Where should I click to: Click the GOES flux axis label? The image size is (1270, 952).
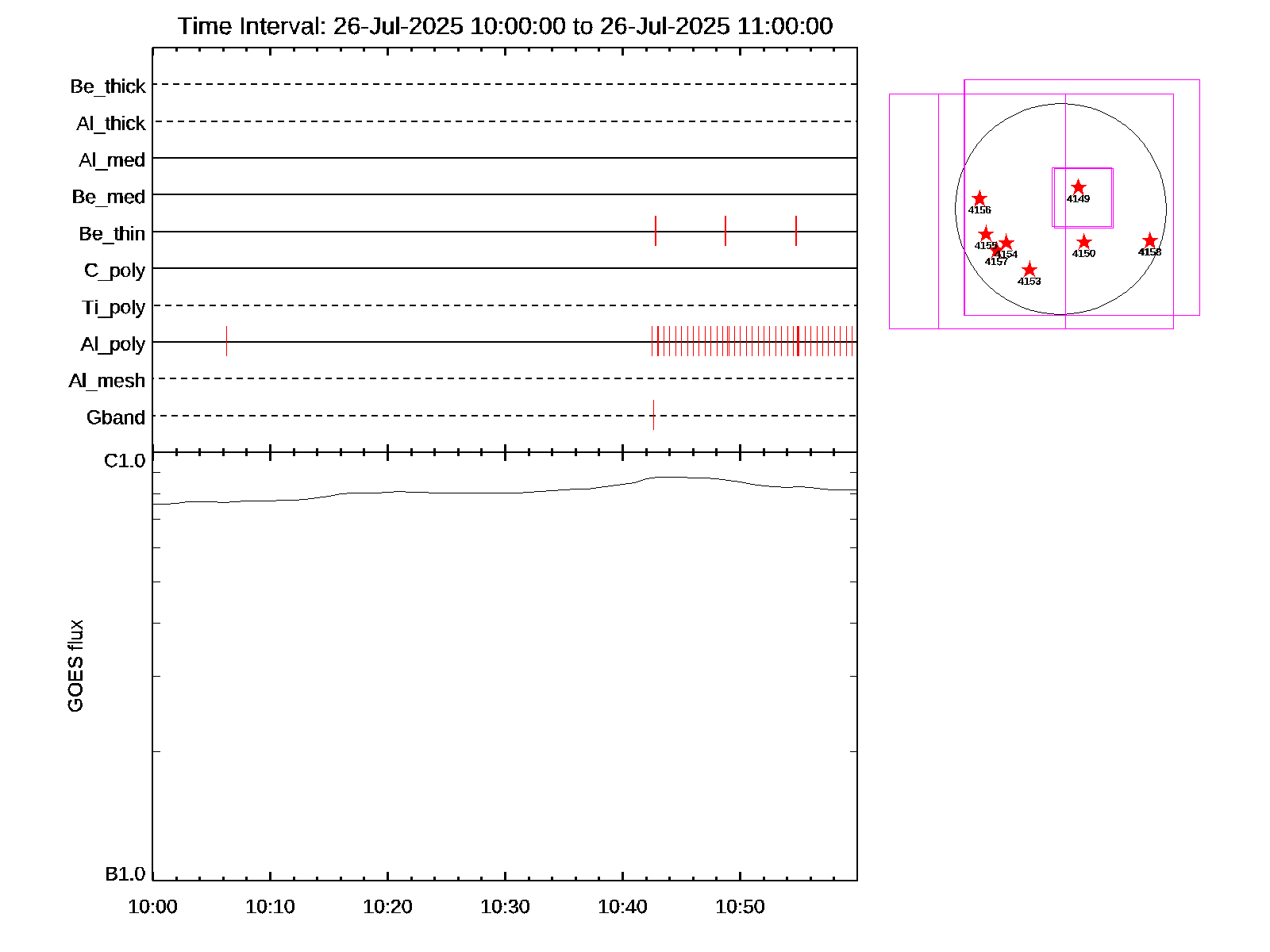(75, 666)
